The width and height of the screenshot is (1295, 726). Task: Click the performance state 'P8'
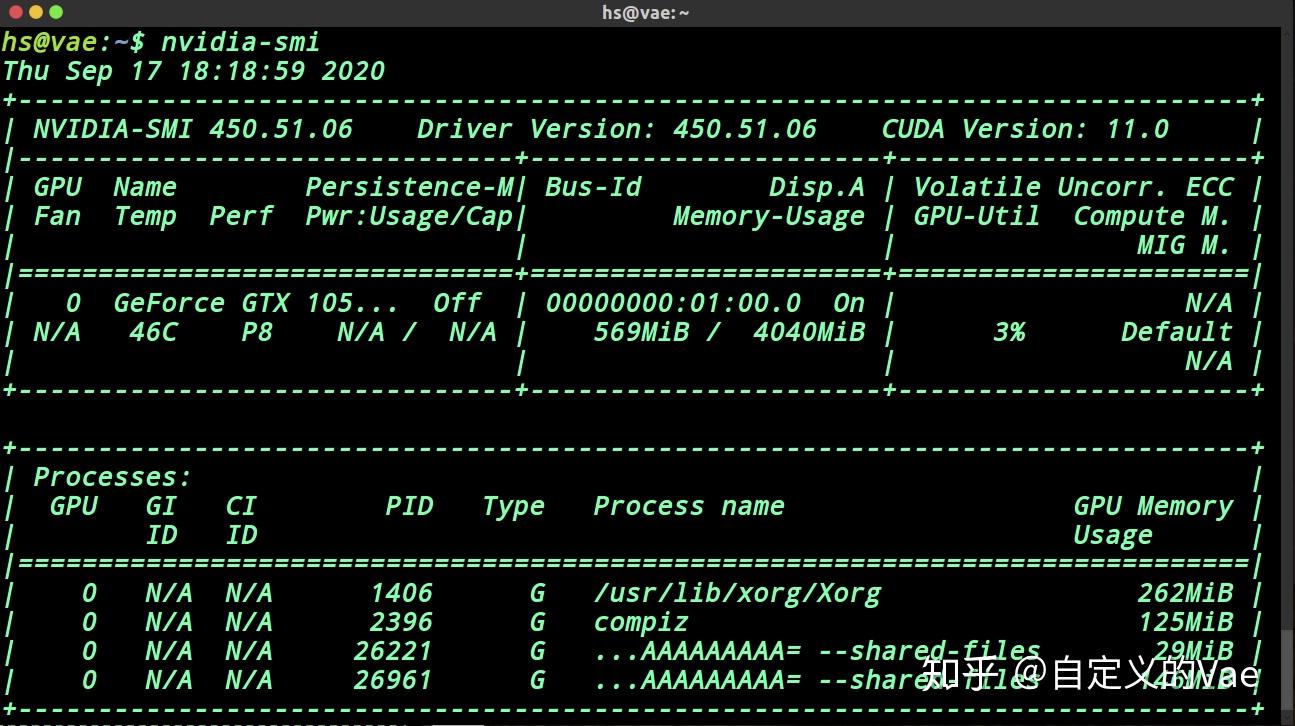257,332
